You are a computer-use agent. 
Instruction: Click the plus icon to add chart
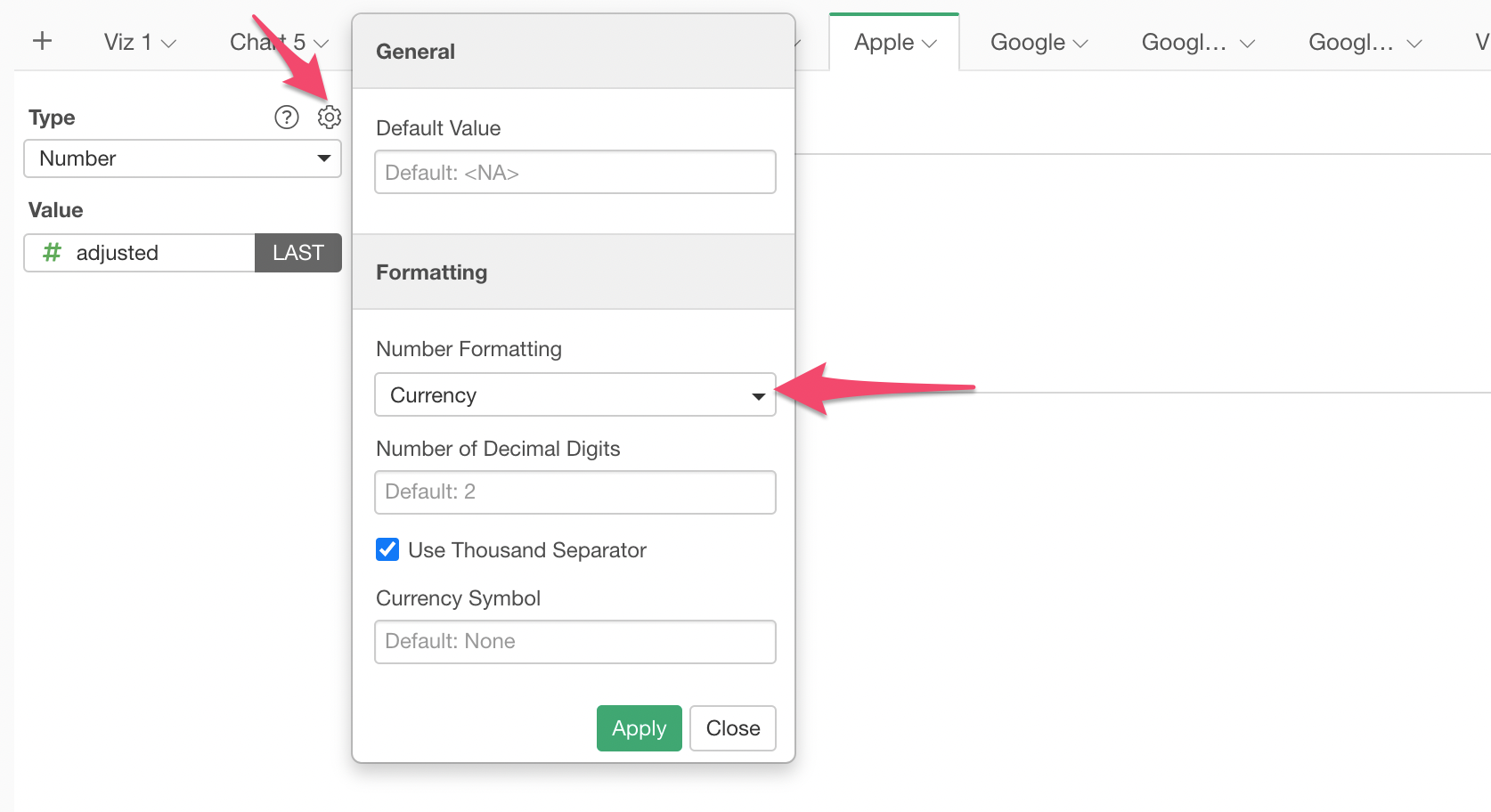point(42,41)
